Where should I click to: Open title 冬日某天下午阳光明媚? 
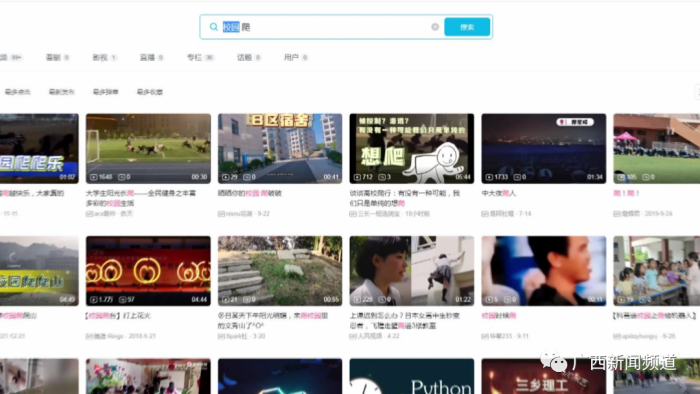pos(273,320)
